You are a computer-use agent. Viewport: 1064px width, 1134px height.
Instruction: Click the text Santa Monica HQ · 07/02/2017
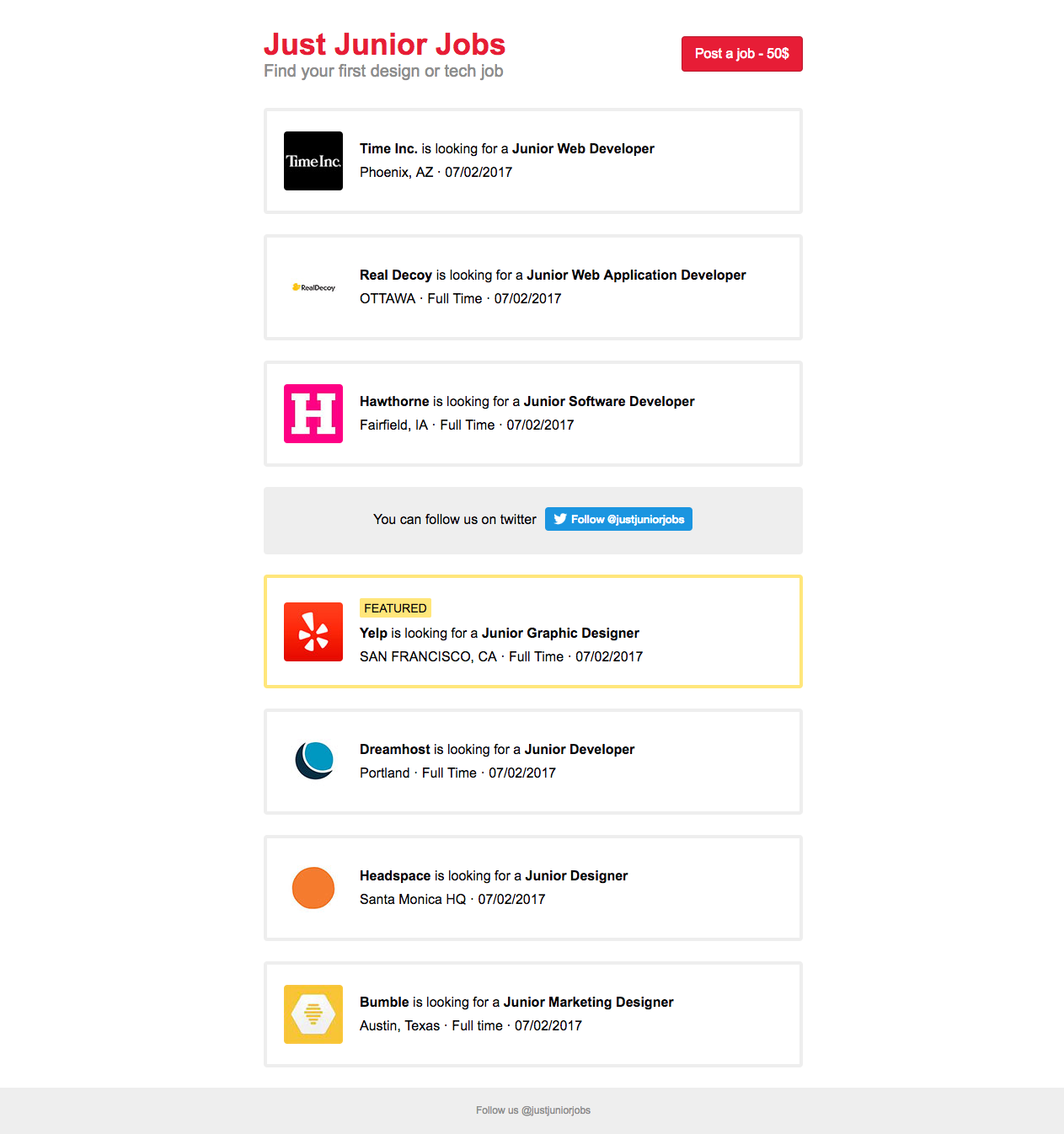point(452,899)
